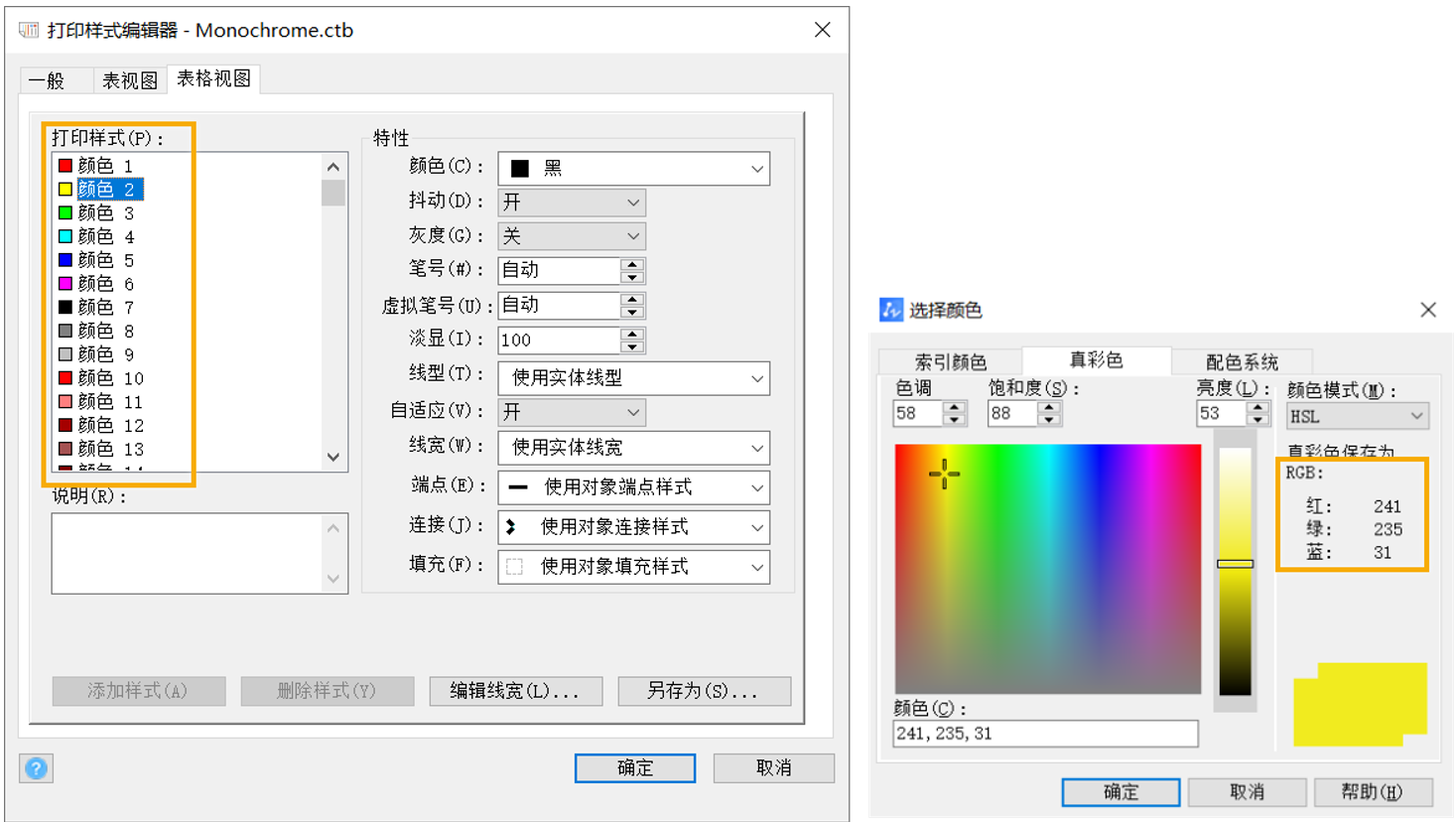Select plot style 颜色 8
Screen dimensions: 1456x822
click(x=105, y=331)
